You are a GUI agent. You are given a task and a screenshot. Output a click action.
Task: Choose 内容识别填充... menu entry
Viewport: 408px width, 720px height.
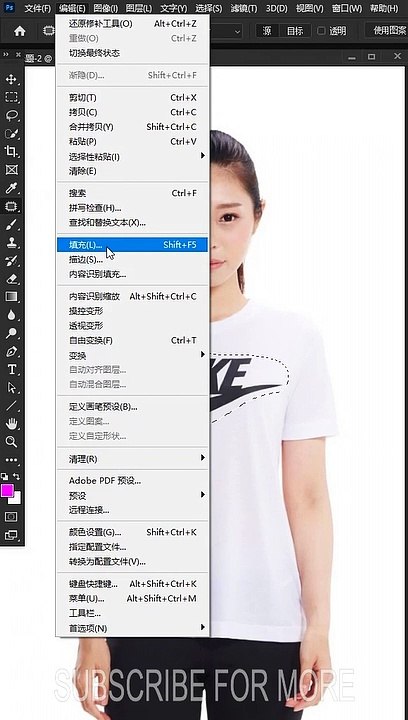click(132, 275)
